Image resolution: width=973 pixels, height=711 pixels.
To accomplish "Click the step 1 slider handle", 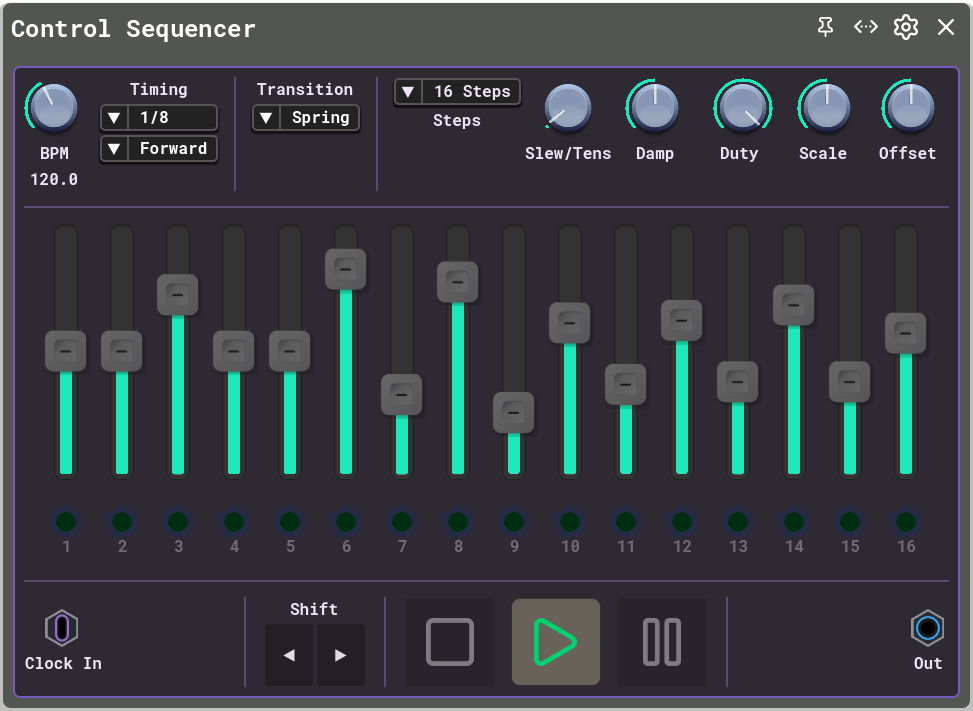I will [x=66, y=352].
